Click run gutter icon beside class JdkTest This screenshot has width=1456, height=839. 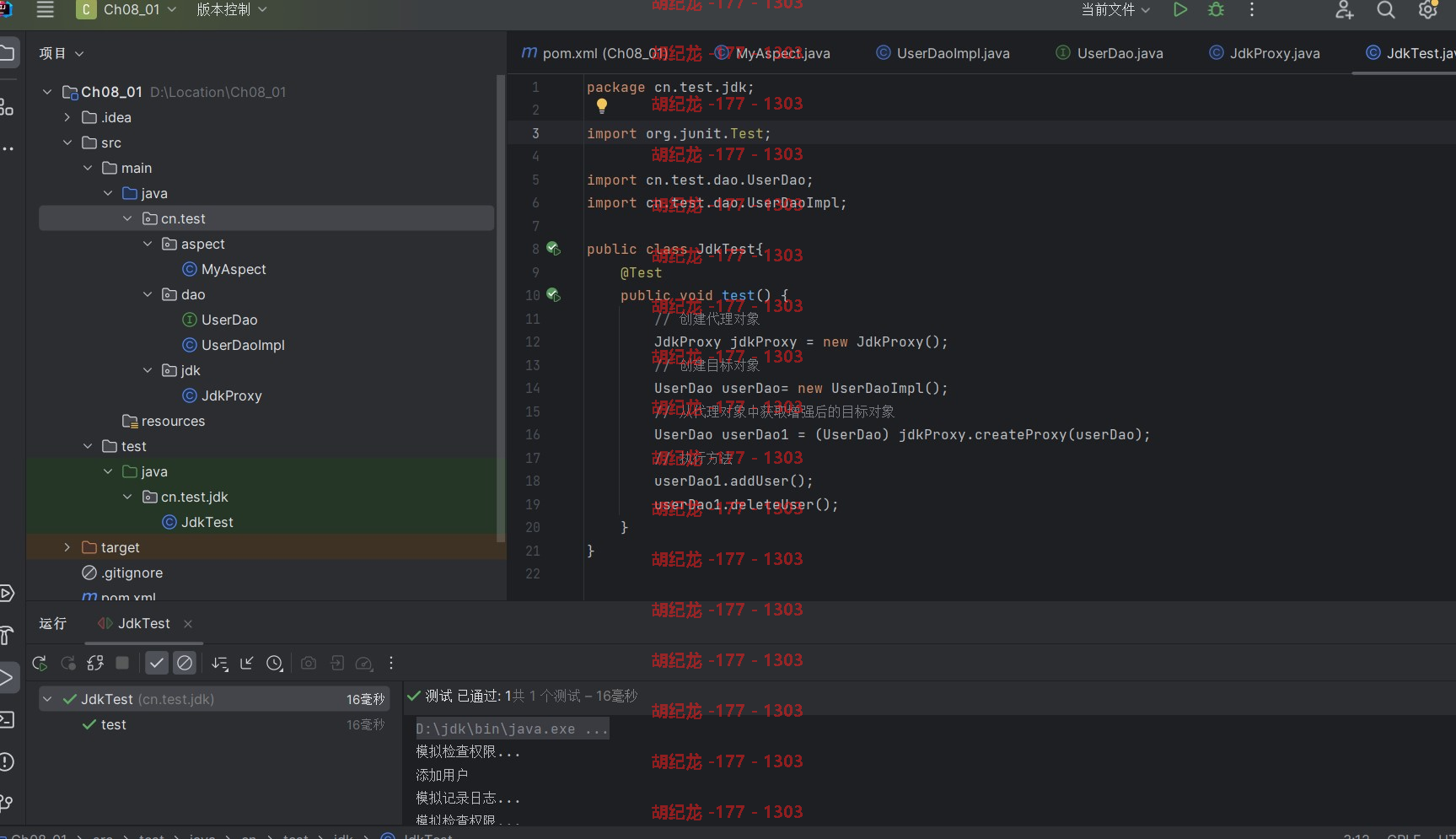click(553, 249)
